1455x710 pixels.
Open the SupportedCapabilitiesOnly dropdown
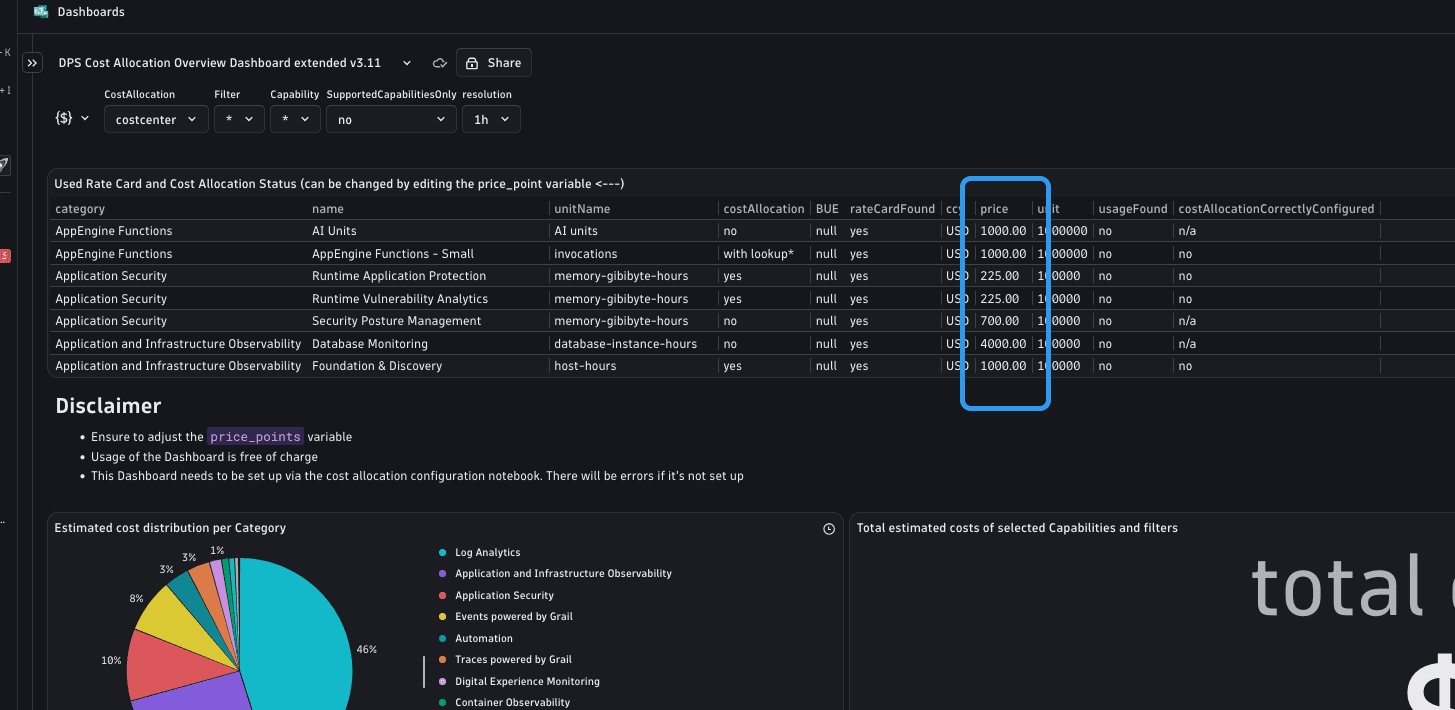click(391, 119)
